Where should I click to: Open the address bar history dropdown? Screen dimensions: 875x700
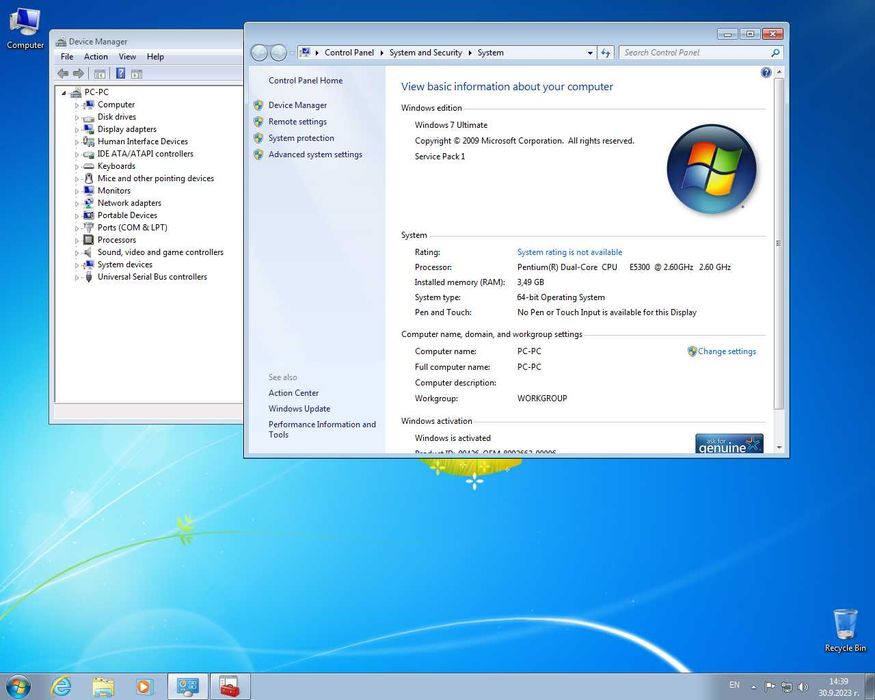click(x=590, y=53)
